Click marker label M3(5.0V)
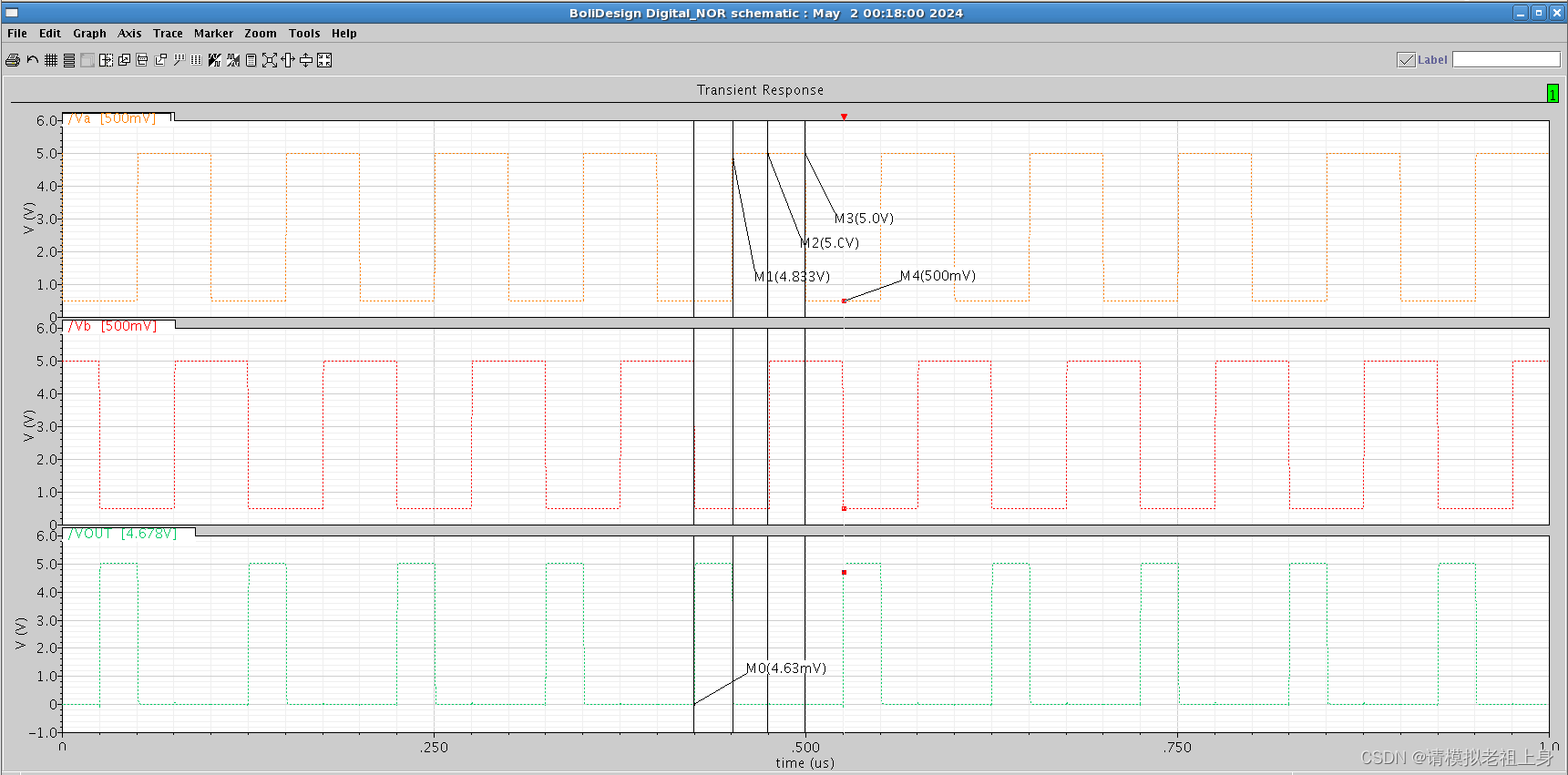 [864, 219]
